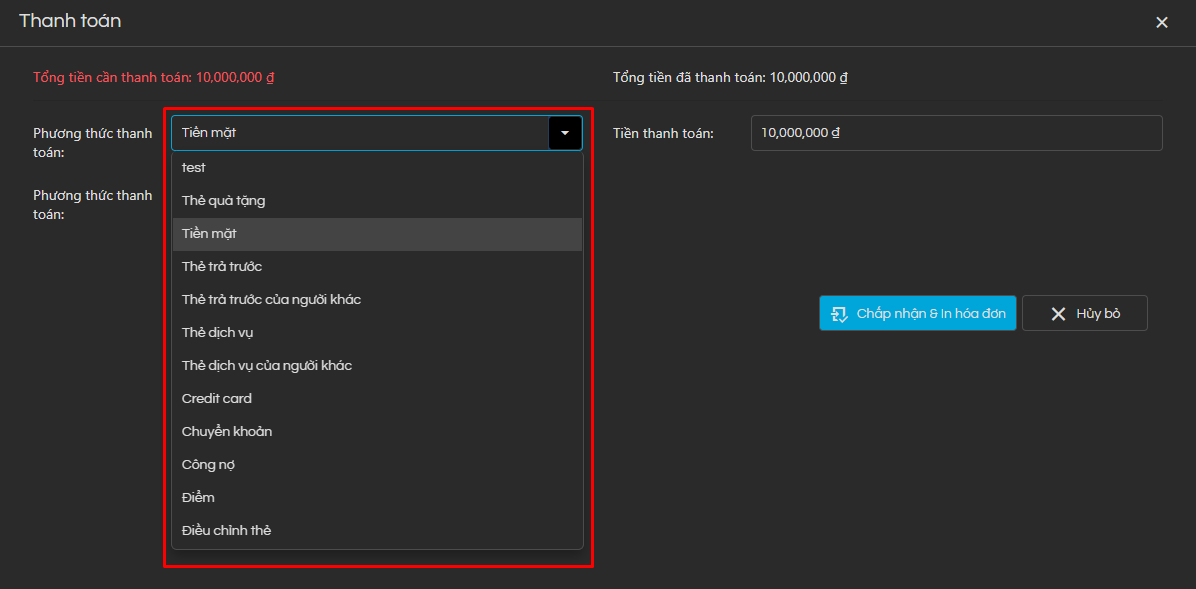This screenshot has height=589, width=1196.
Task: Select 'test' from the payment list
Action: pos(194,168)
